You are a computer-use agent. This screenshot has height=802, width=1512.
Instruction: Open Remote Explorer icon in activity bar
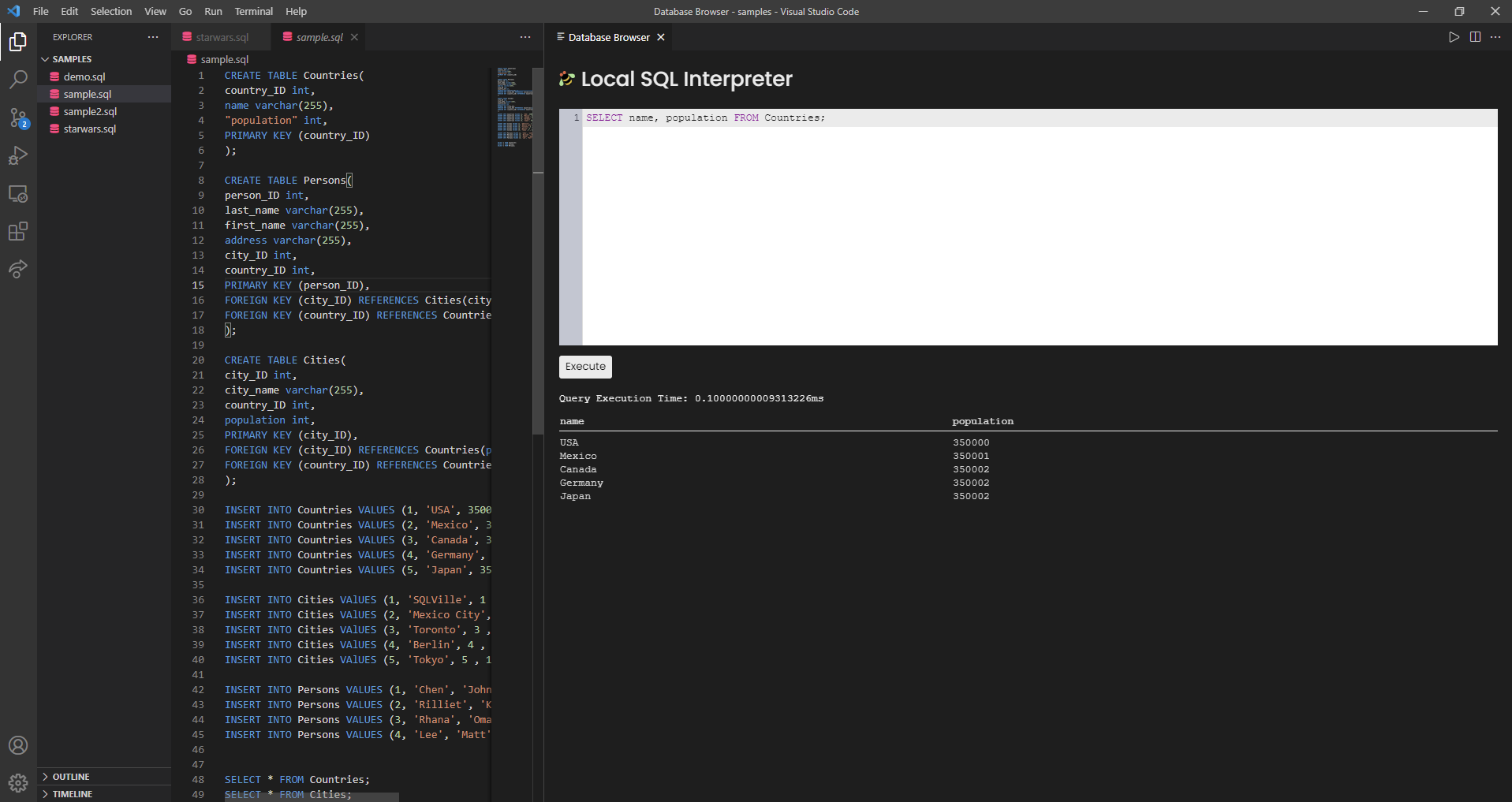pos(18,194)
